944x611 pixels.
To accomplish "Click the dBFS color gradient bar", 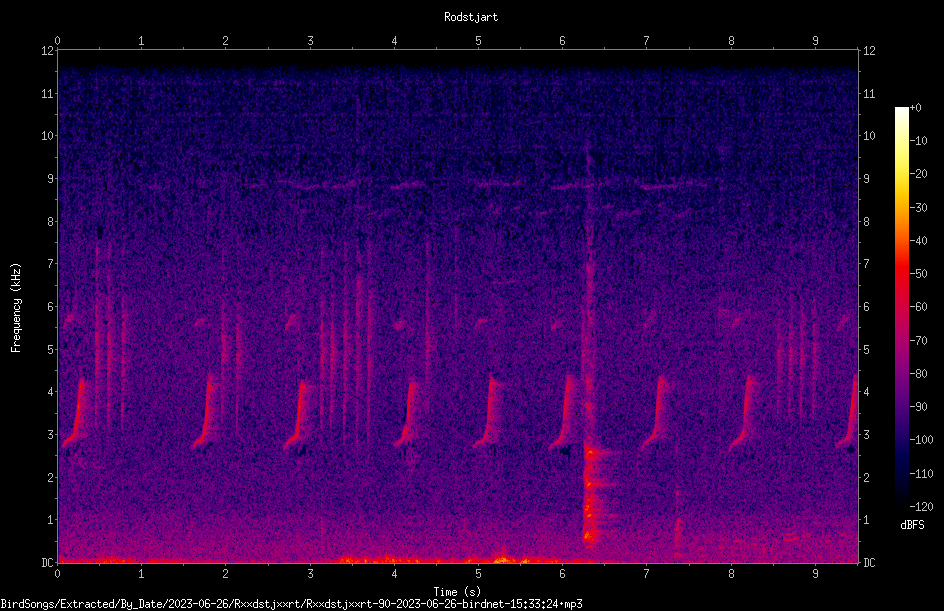I will click(901, 306).
